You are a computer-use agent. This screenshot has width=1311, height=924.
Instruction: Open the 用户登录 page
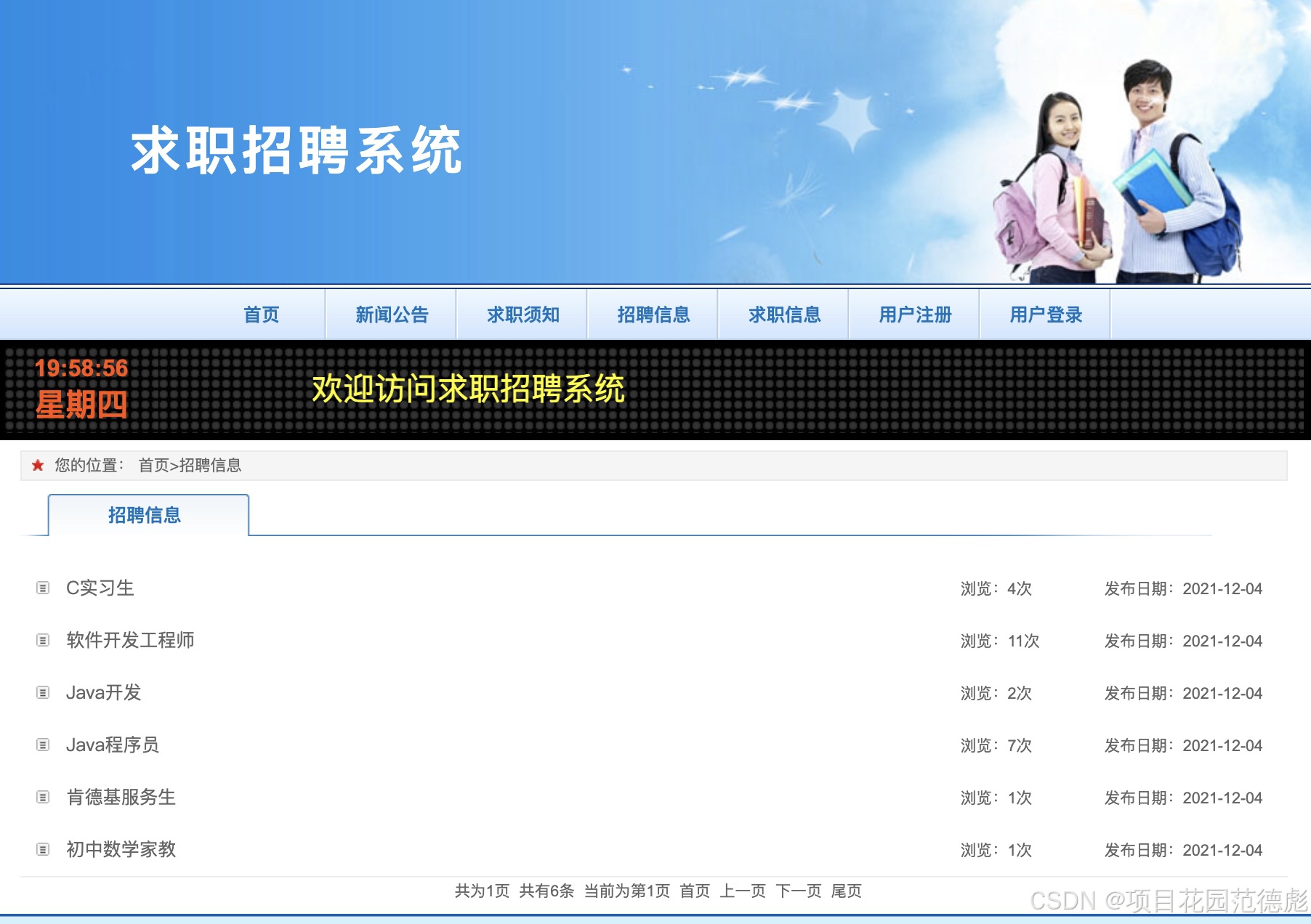(x=1046, y=315)
